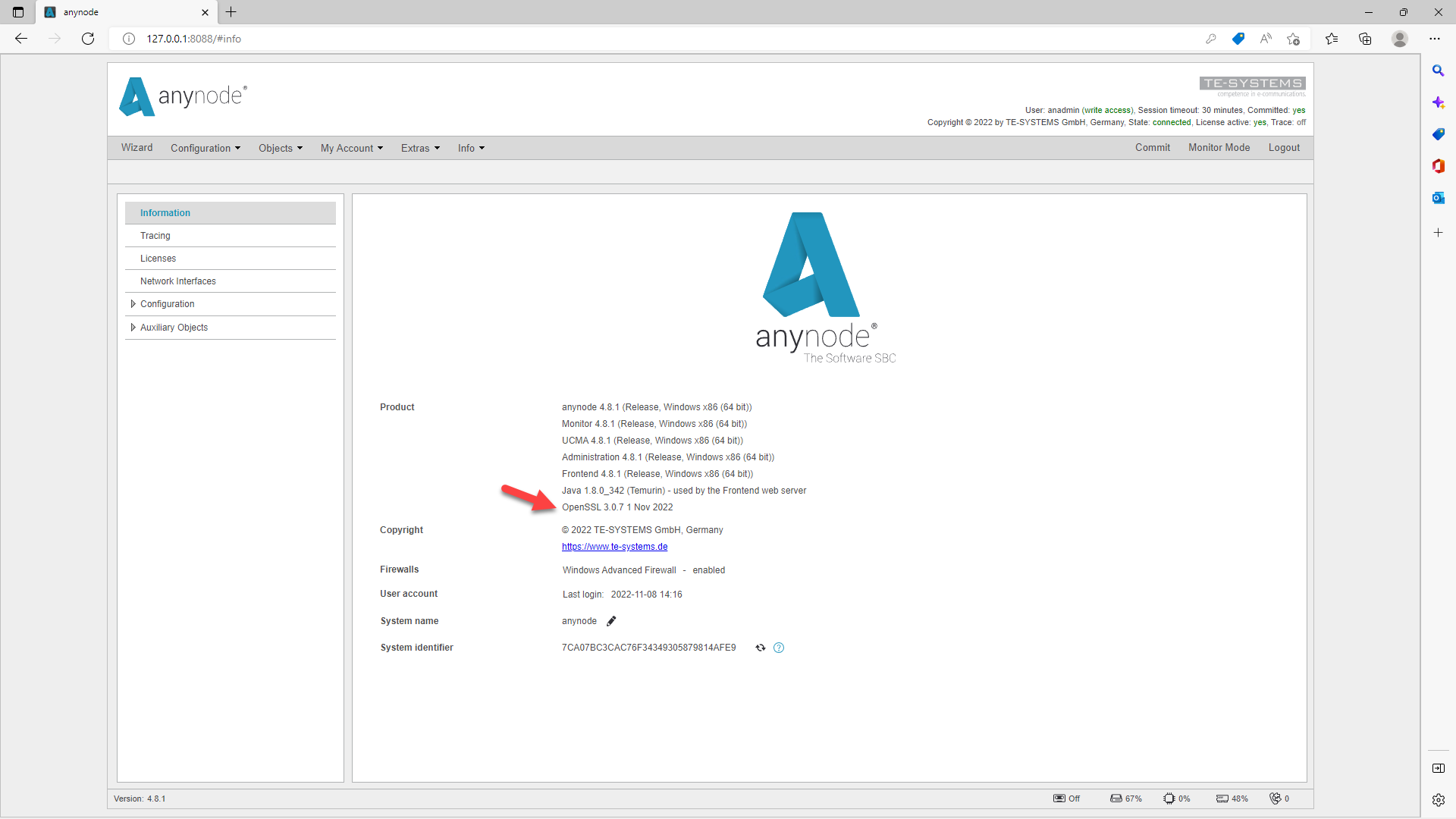Viewport: 1456px width, 819px height.
Task: Click the 0% CPU usage indicator
Action: (1176, 799)
